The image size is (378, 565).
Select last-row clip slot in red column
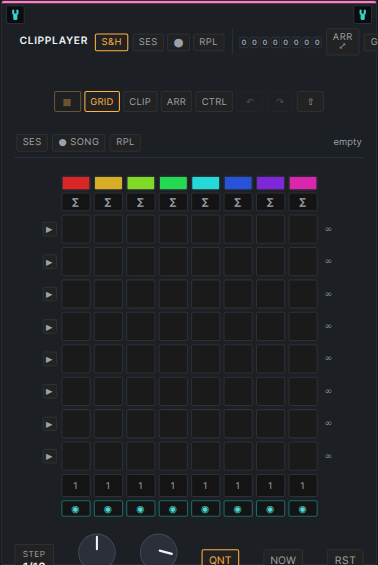[x=76, y=456]
